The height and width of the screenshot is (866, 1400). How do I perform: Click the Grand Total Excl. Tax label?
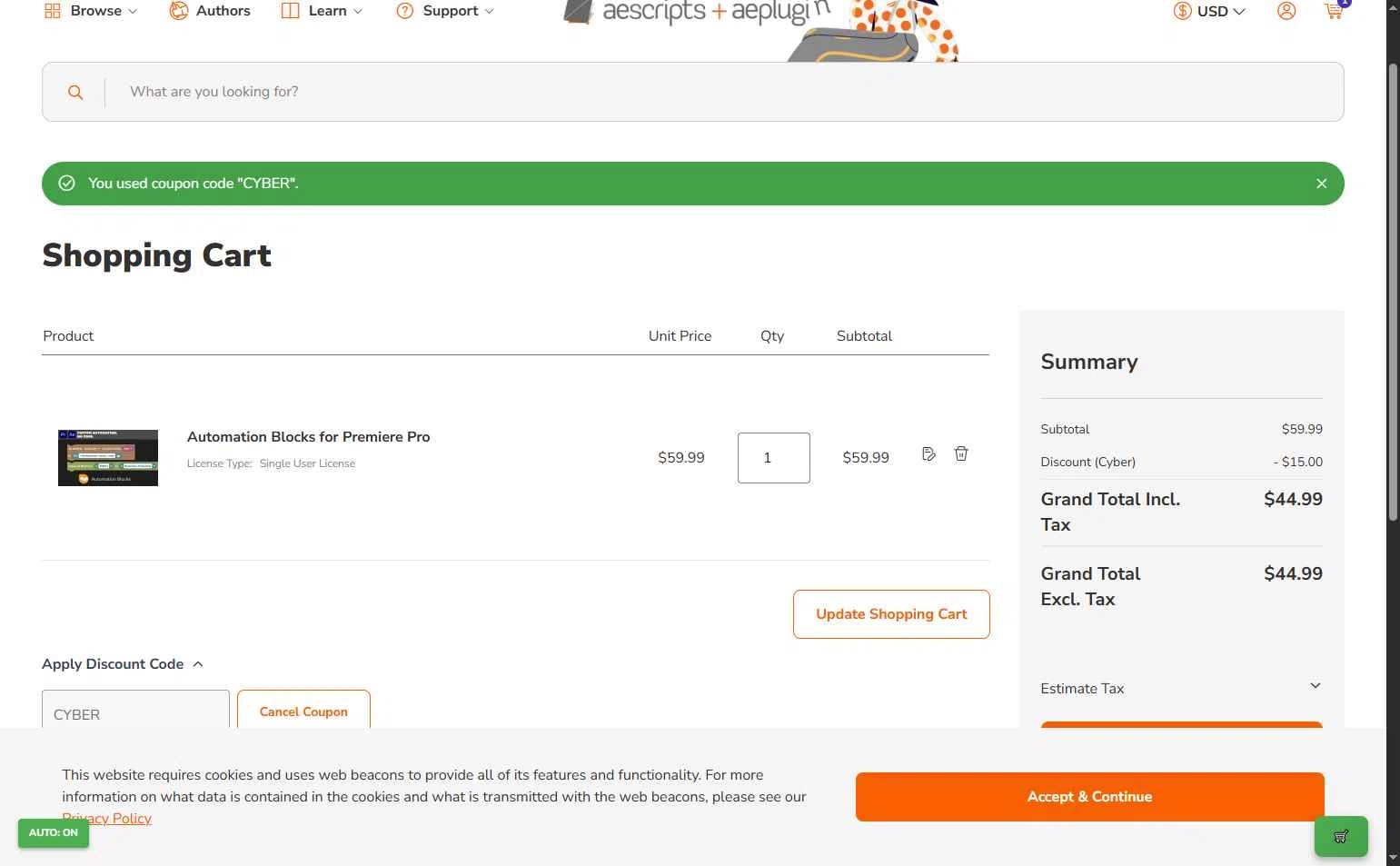pos(1090,586)
